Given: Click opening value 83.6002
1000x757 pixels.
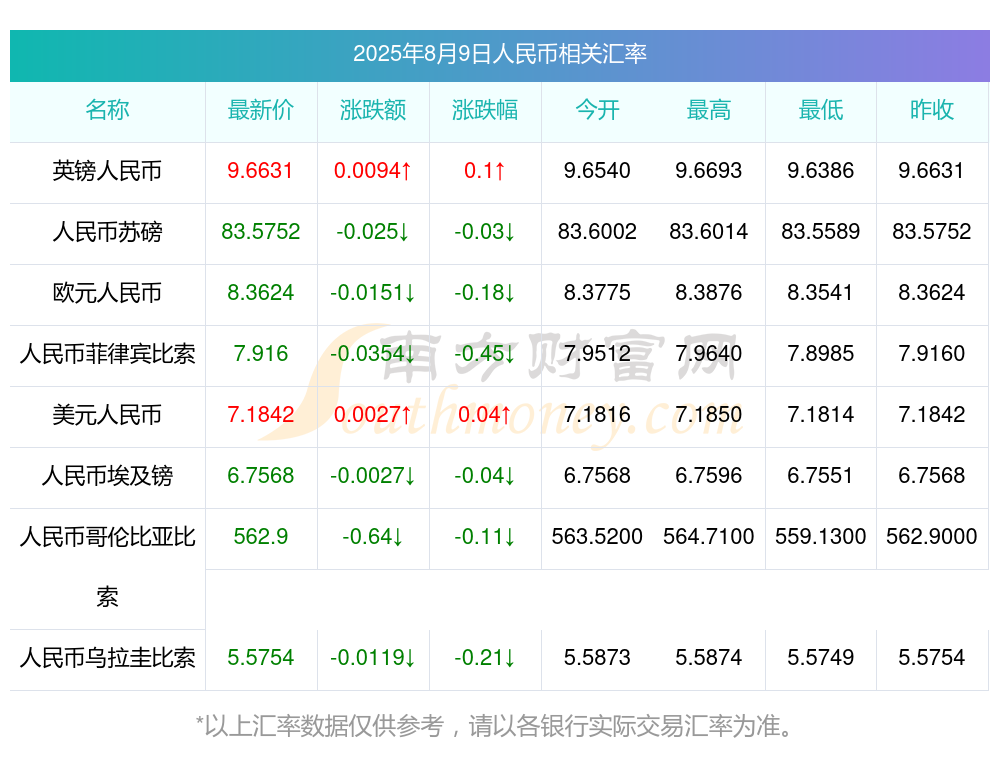Looking at the screenshot, I should pos(597,232).
